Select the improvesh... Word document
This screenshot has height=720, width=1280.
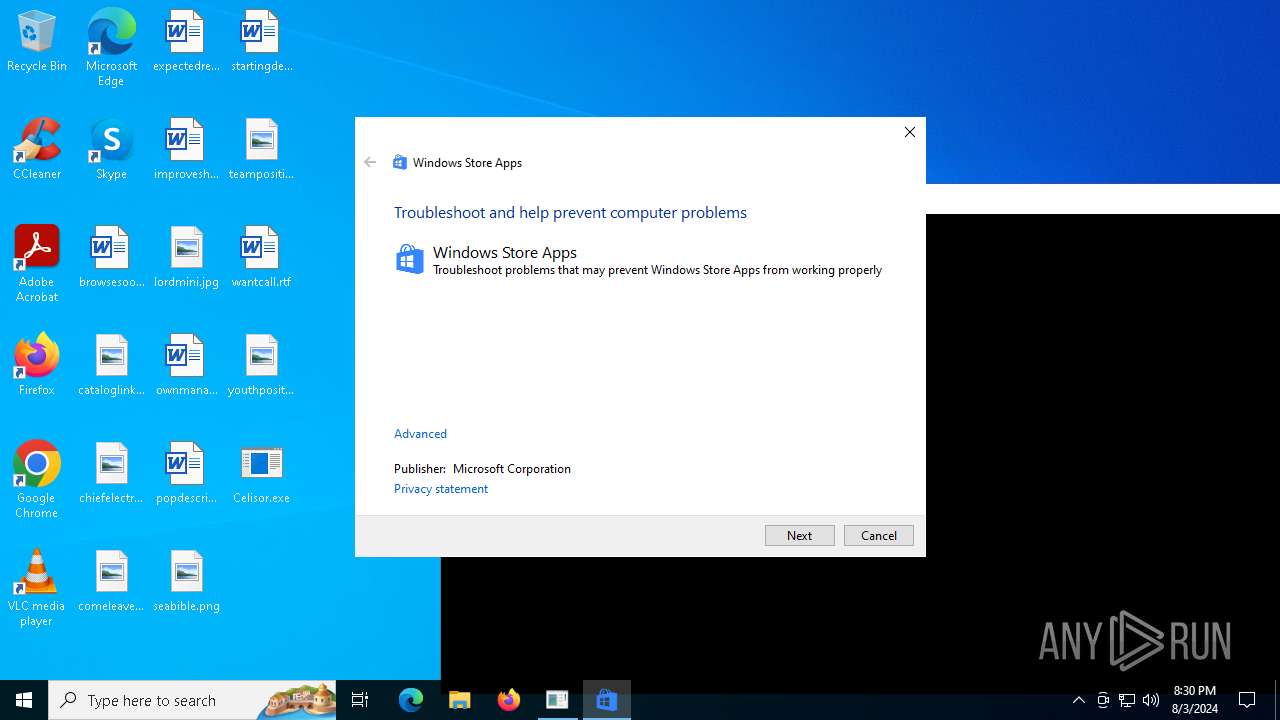click(185, 150)
